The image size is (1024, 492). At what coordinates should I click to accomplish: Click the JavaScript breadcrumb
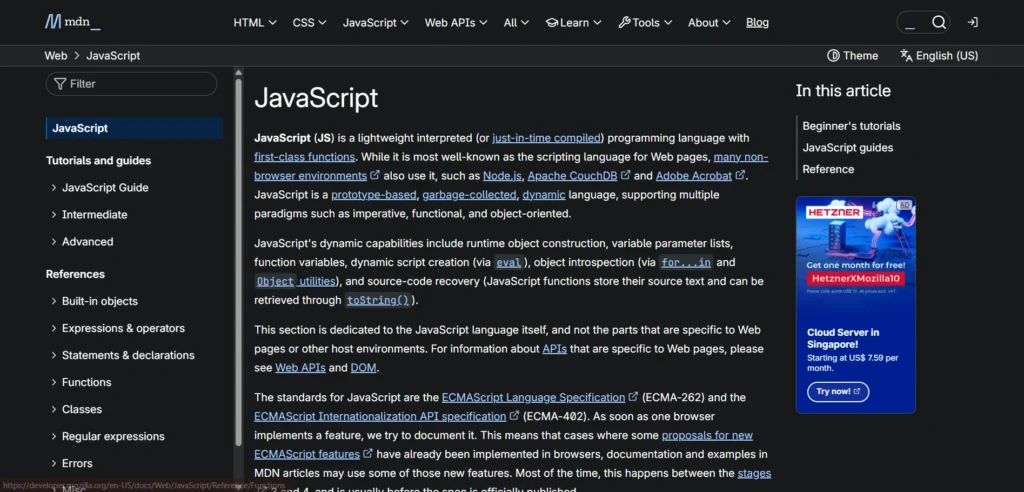[113, 56]
